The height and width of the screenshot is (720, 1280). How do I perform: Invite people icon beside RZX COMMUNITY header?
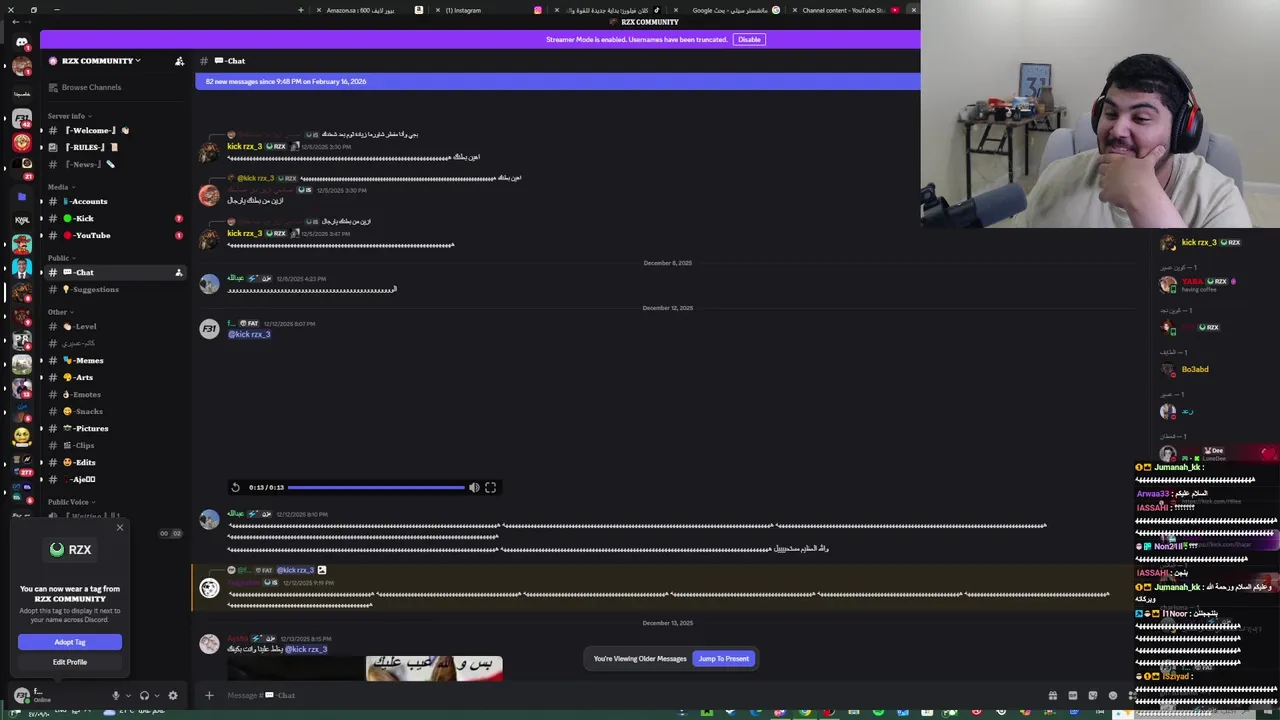179,61
